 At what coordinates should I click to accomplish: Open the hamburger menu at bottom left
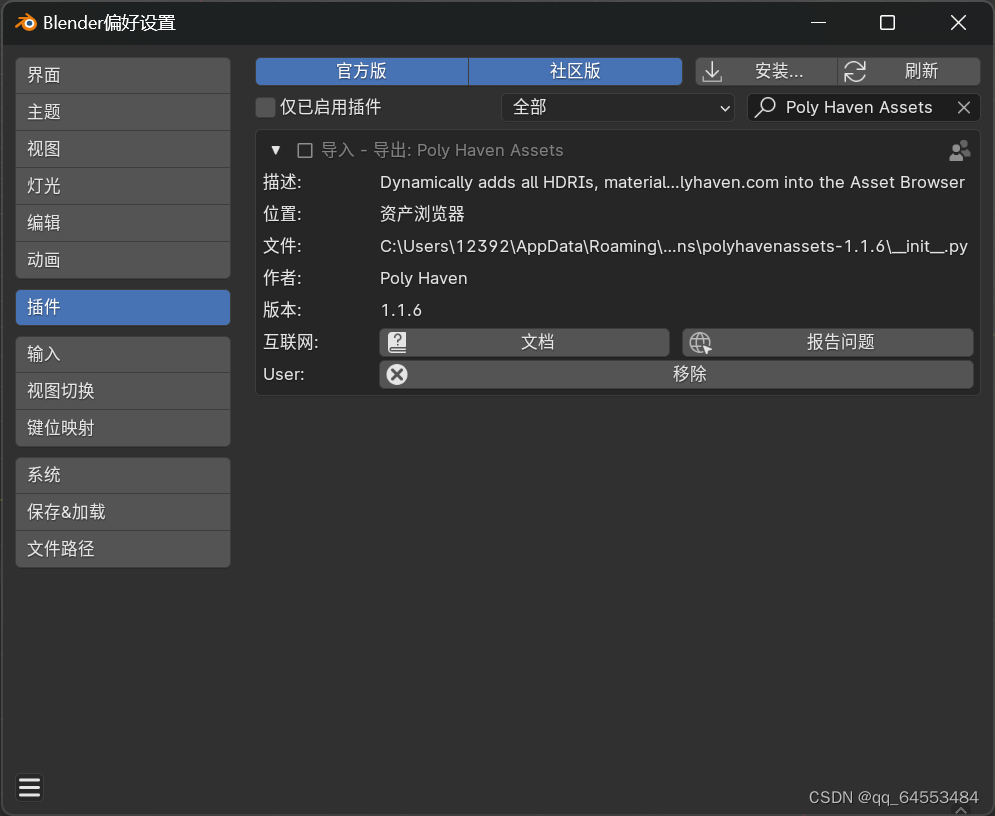pos(29,787)
